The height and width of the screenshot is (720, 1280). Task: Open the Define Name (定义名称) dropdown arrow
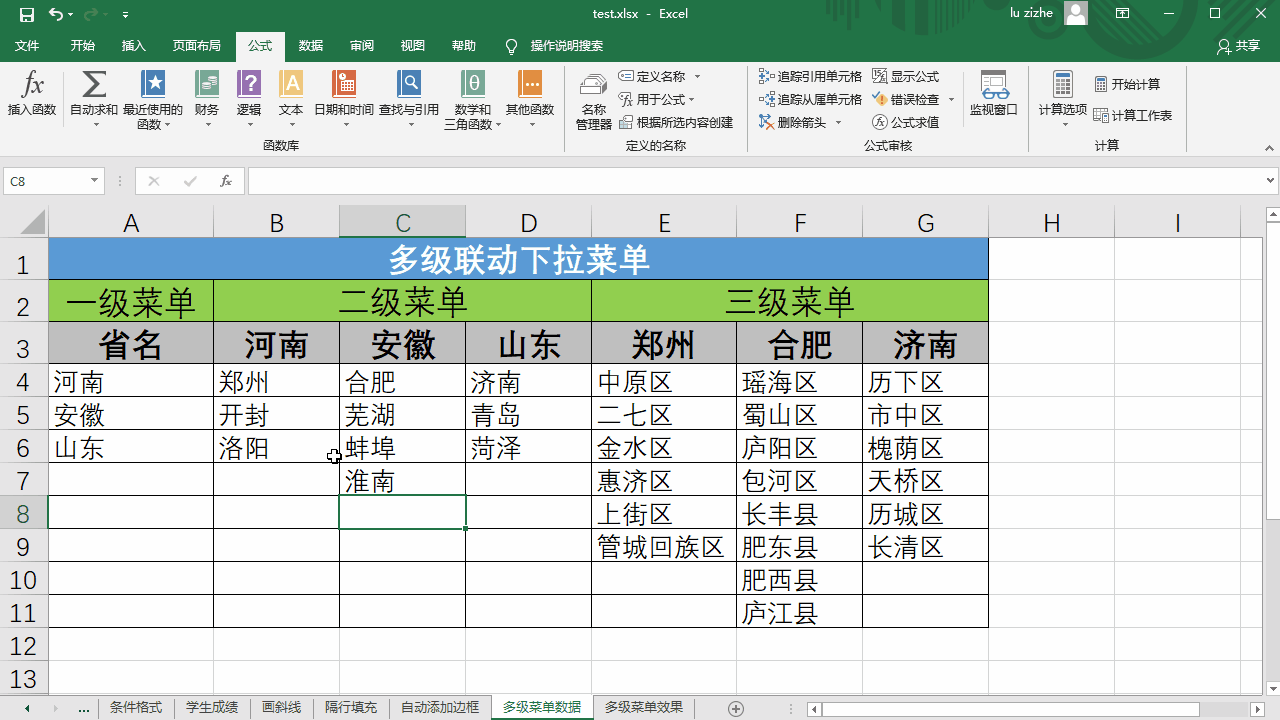coord(697,76)
